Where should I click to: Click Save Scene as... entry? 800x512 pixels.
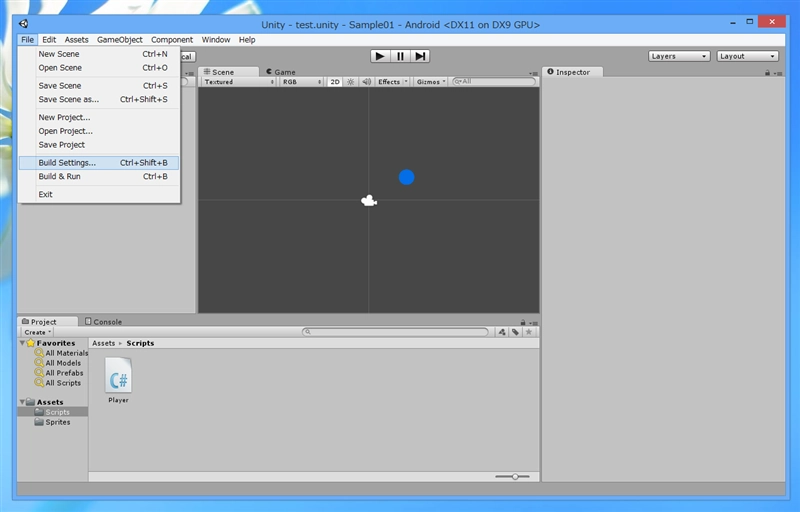click(99, 99)
